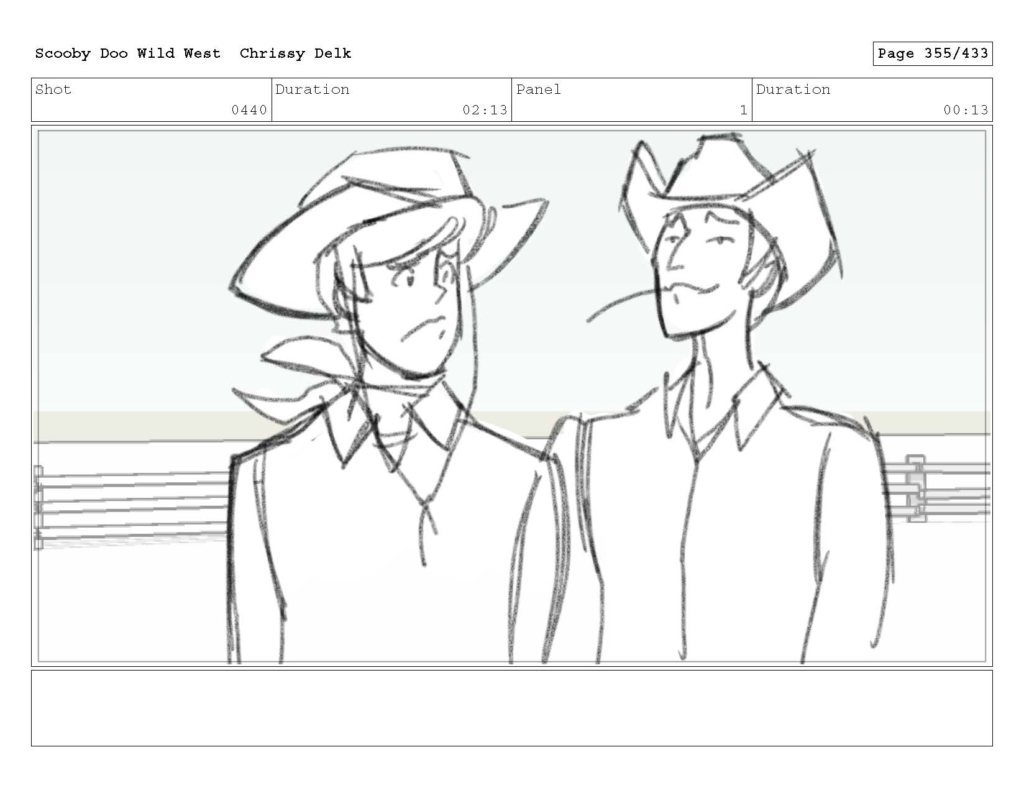The width and height of the screenshot is (1024, 793).
Task: Click the 'Page 355/433' page indicator box
Action: click(x=932, y=54)
